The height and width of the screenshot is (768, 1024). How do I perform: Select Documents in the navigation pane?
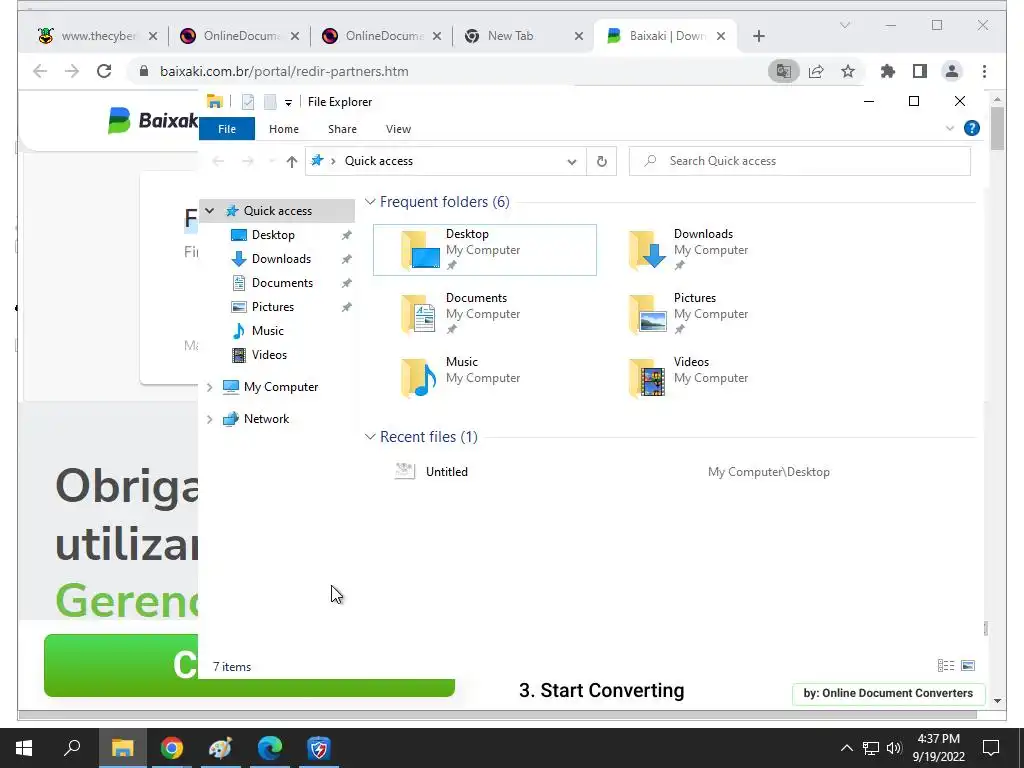pos(282,283)
